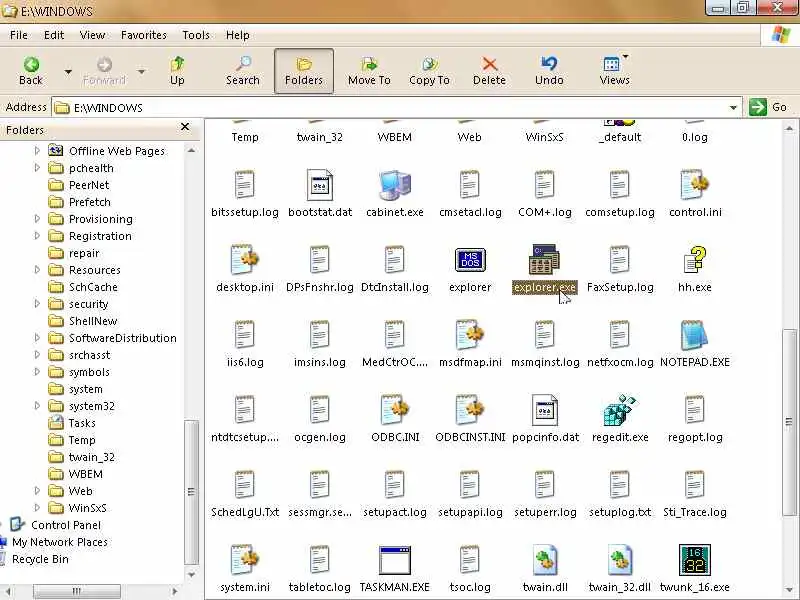Click the Folders pane vertical scrollbar thumb

(x=191, y=492)
